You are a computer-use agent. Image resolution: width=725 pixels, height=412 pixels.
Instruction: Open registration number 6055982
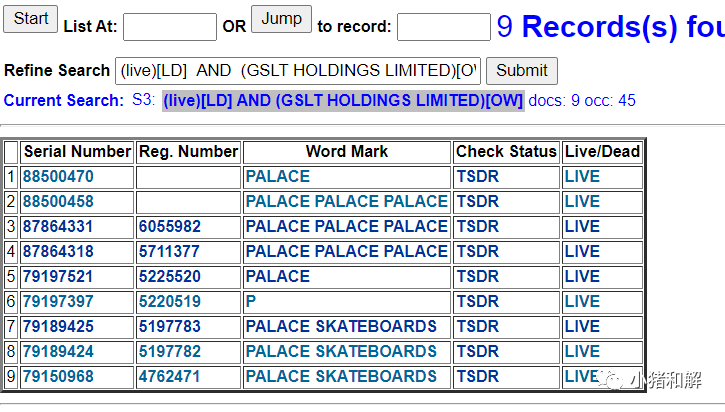(170, 227)
